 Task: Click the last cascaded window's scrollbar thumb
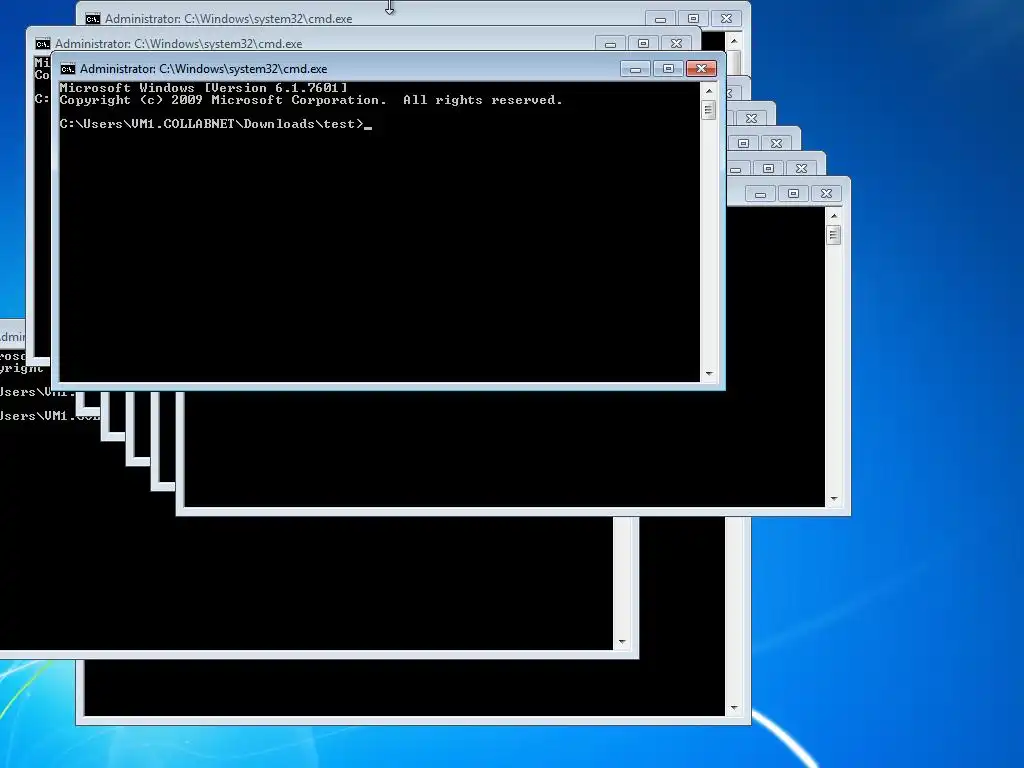pos(834,235)
